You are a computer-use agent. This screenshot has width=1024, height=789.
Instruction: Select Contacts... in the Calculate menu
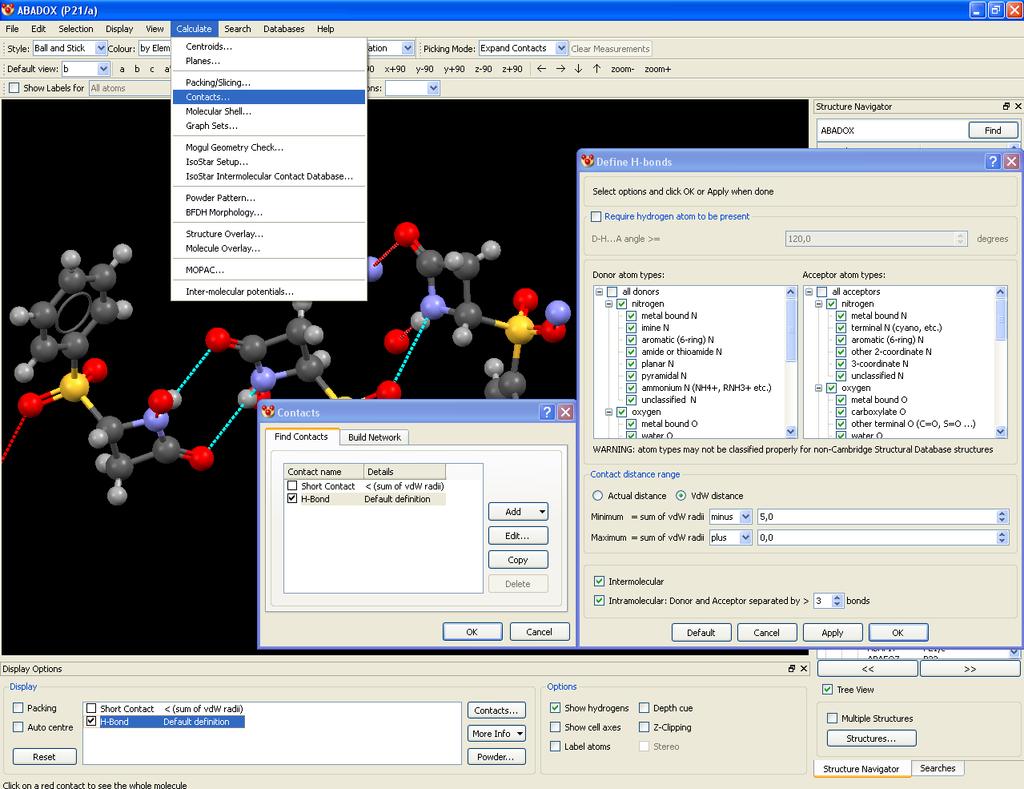click(268, 97)
